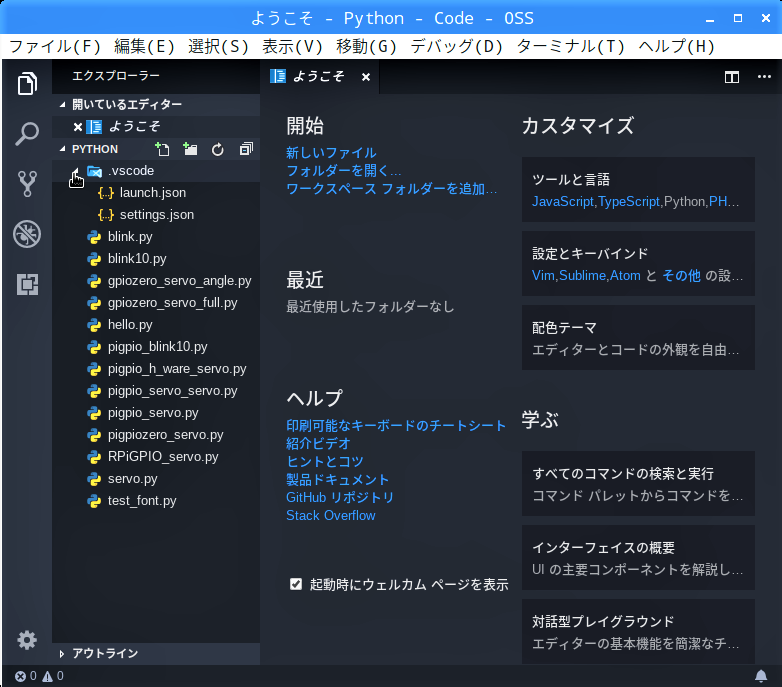Open test_font.py in explorer
Image resolution: width=782 pixels, height=687 pixels.
pyautogui.click(x=156, y=501)
